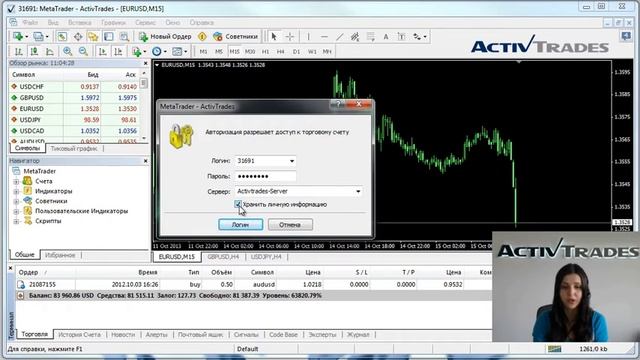Toggle chart shift button

coord(118,51)
